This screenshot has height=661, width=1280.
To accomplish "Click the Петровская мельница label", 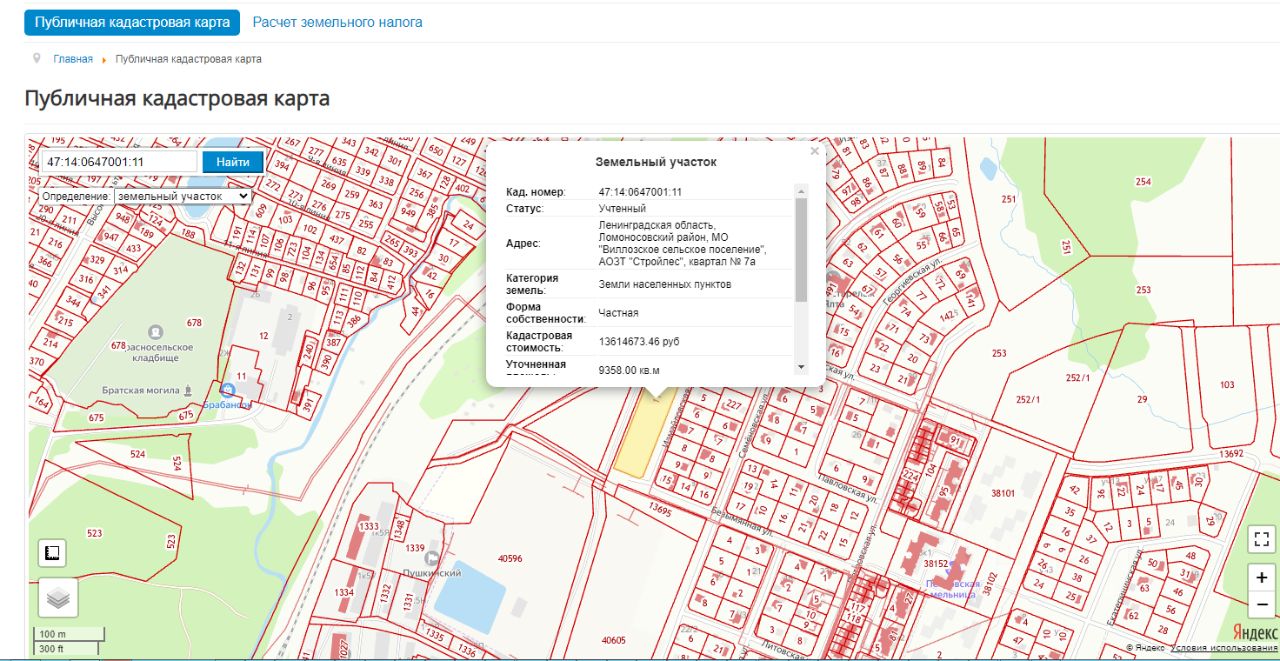I will point(952,589).
